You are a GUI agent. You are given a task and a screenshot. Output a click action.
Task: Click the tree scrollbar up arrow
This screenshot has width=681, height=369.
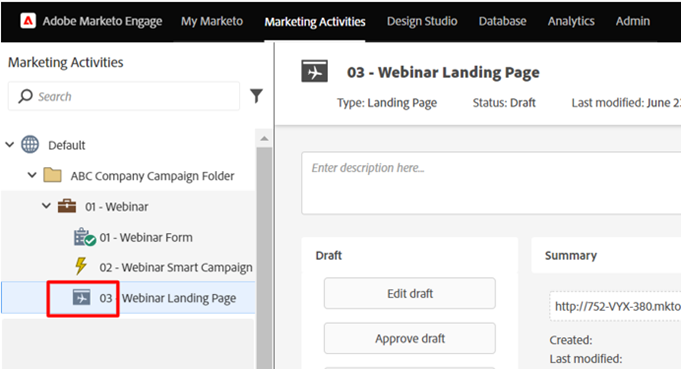(x=264, y=139)
